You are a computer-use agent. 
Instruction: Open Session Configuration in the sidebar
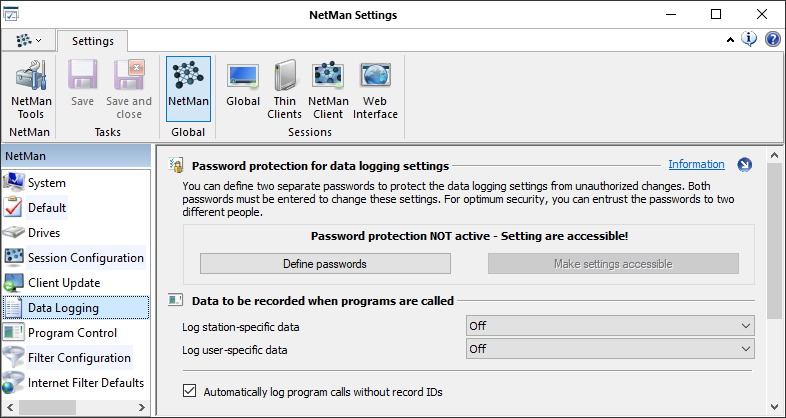(86, 258)
